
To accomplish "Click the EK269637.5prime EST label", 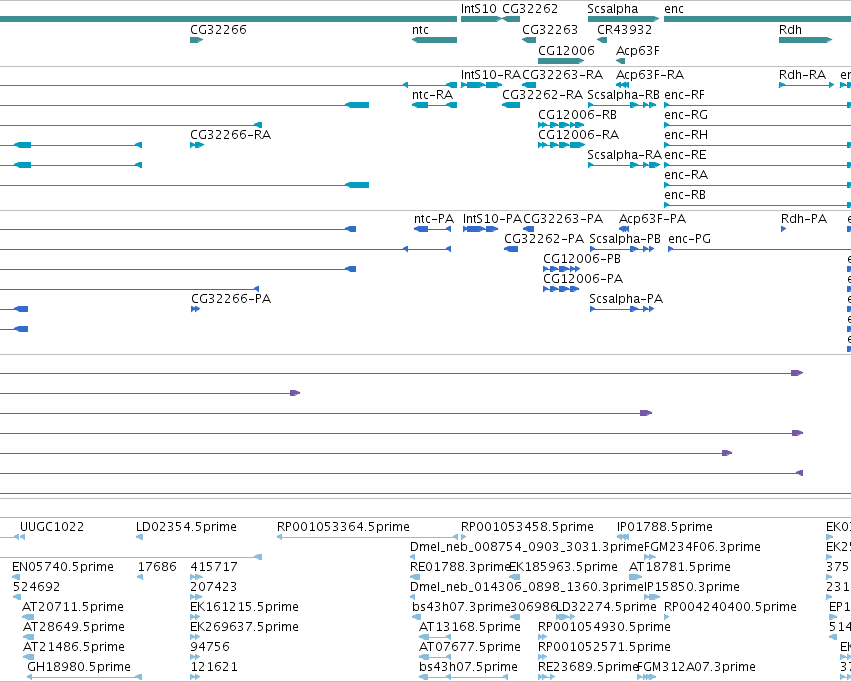I will 244,627.
